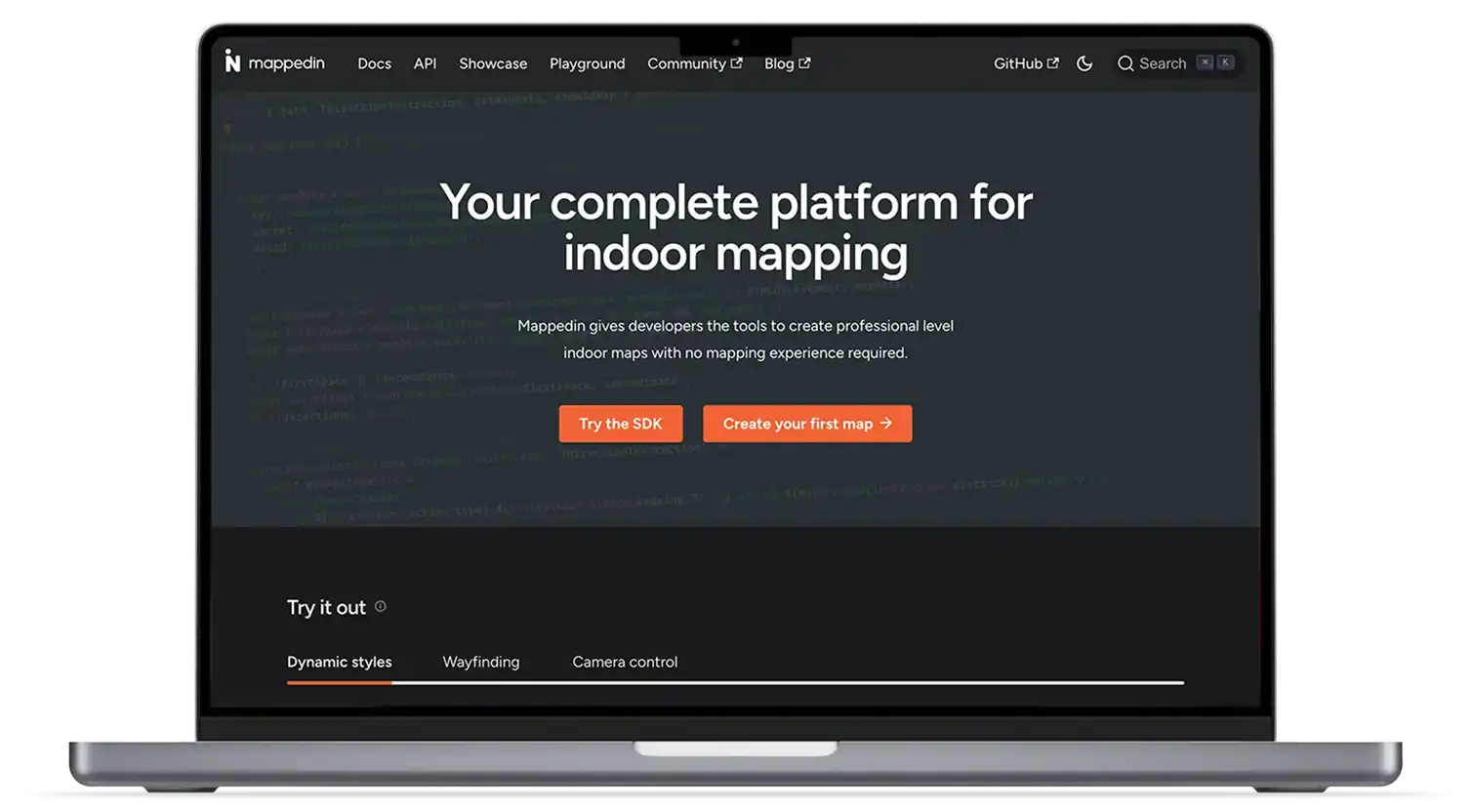
Task: Open the GitHub link
Action: click(1026, 63)
